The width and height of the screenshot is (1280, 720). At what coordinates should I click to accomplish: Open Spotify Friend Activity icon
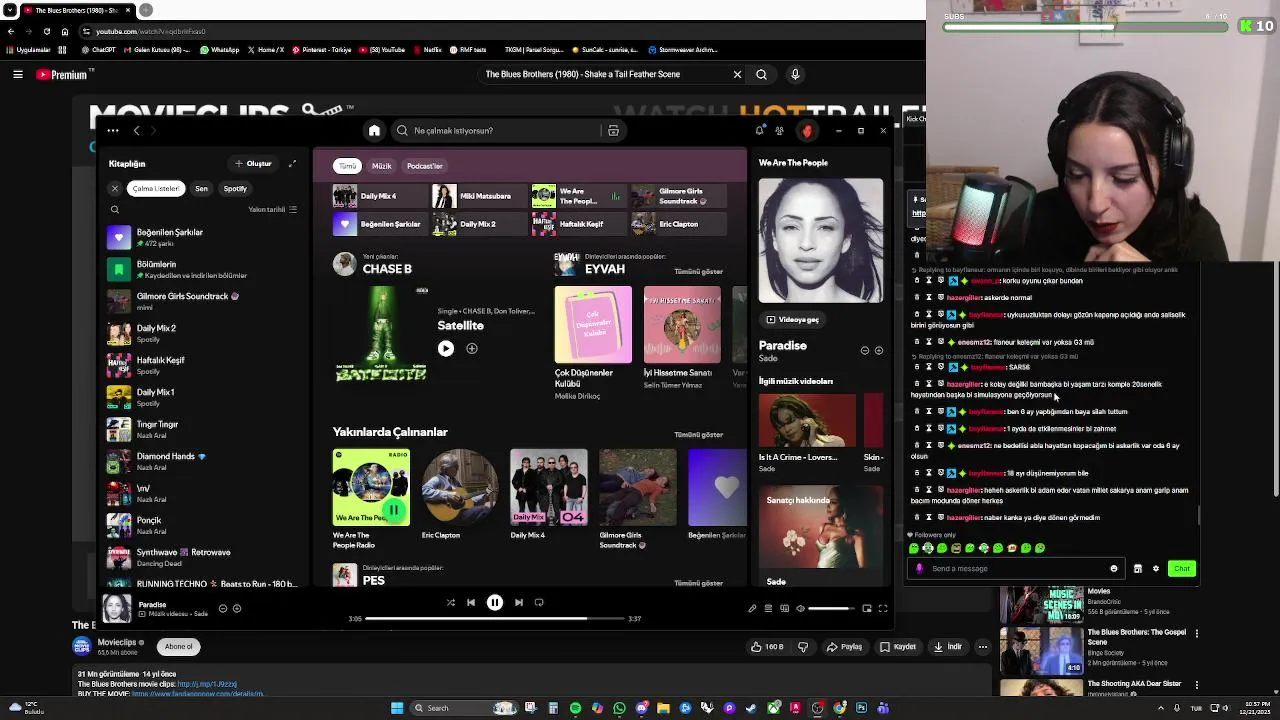click(x=779, y=131)
